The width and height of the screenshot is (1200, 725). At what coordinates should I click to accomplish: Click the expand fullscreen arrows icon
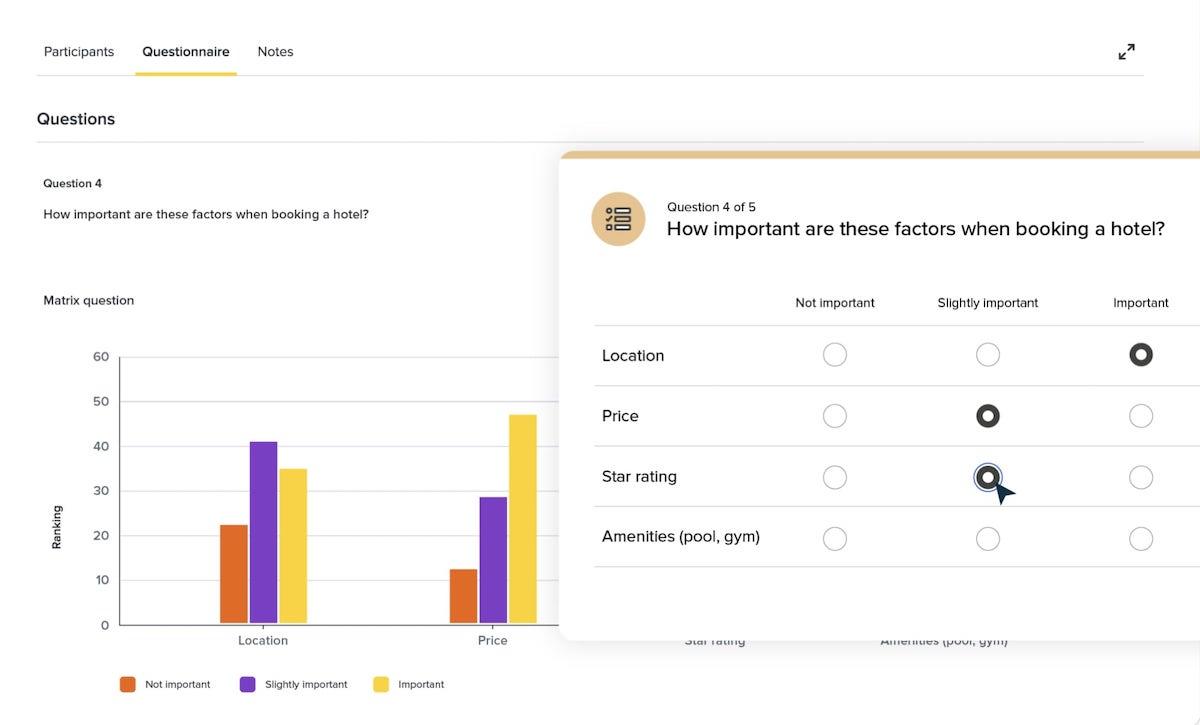(x=1126, y=52)
